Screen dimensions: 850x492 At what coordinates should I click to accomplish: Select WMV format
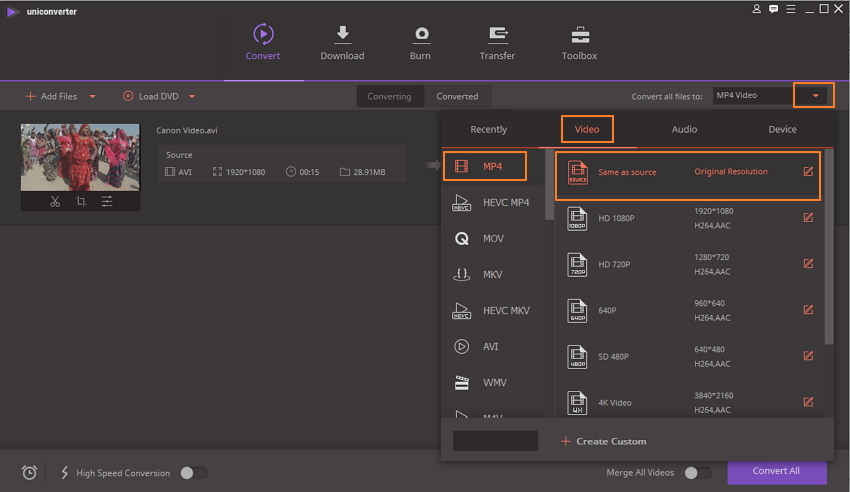[493, 383]
